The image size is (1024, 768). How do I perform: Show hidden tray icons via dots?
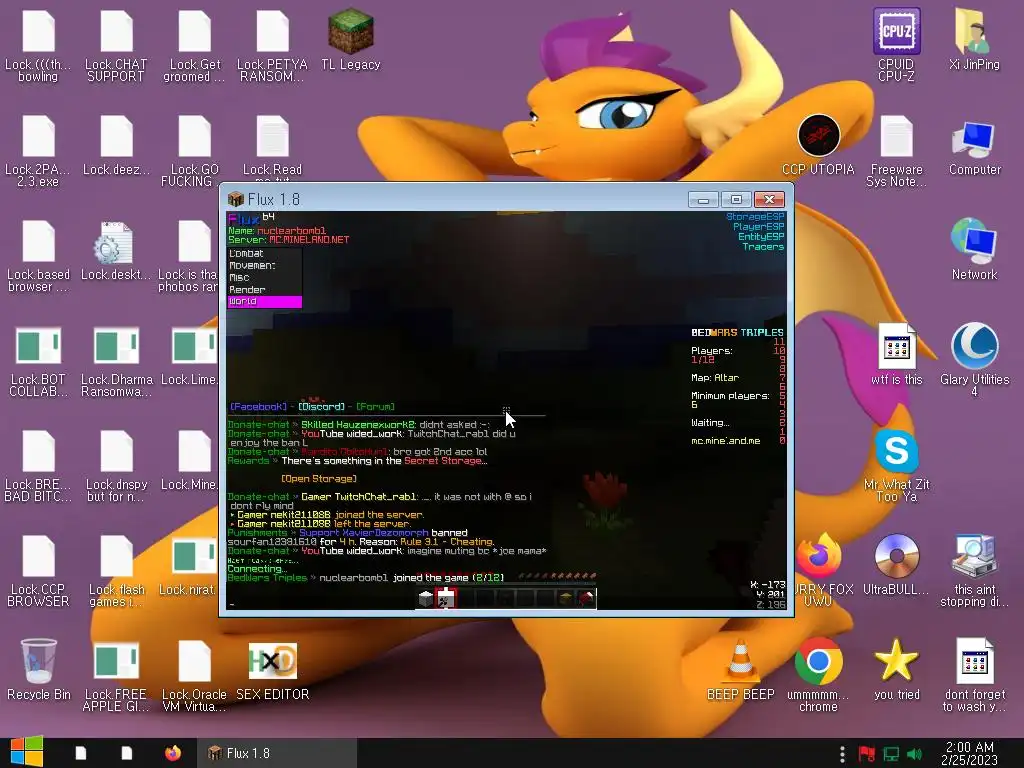point(842,754)
